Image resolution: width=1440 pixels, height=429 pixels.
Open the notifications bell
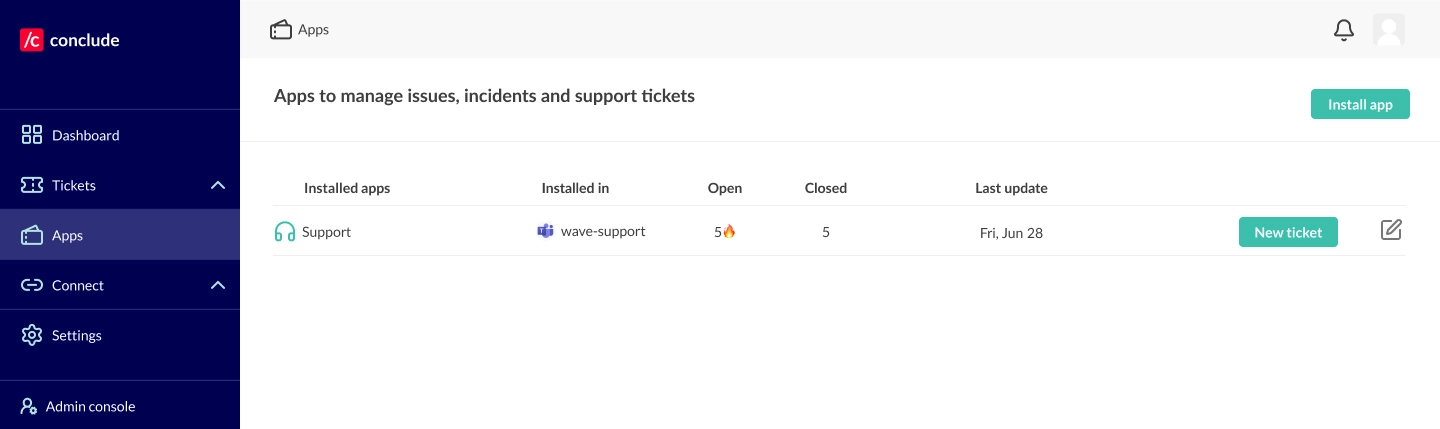1344,30
